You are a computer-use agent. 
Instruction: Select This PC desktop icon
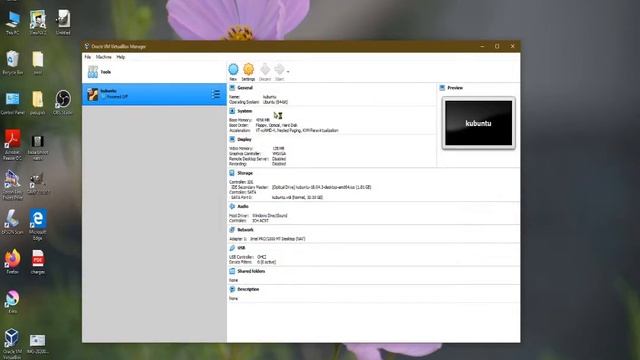coord(12,22)
